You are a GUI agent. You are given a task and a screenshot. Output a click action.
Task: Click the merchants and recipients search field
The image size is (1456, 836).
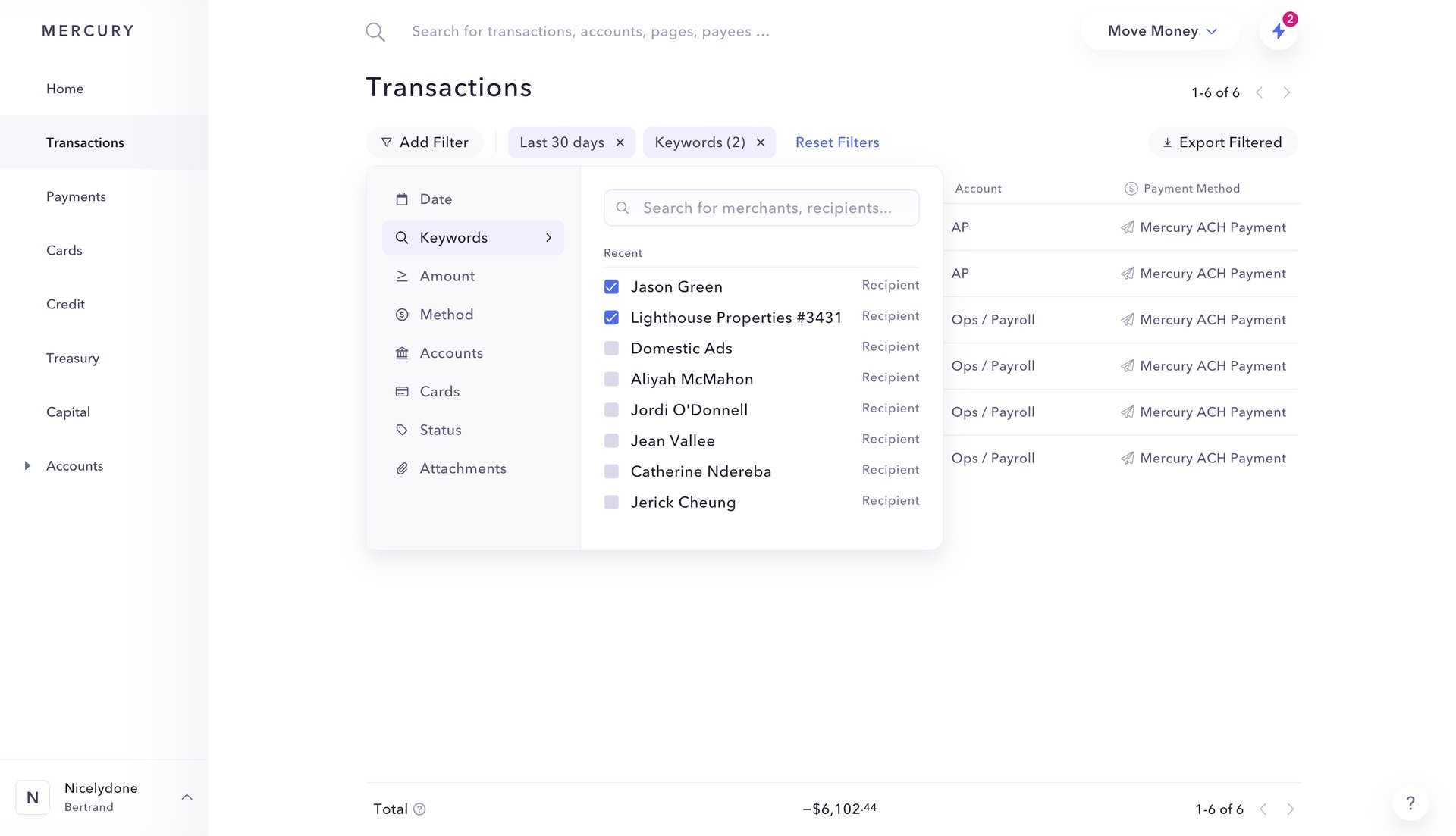pyautogui.click(x=761, y=207)
